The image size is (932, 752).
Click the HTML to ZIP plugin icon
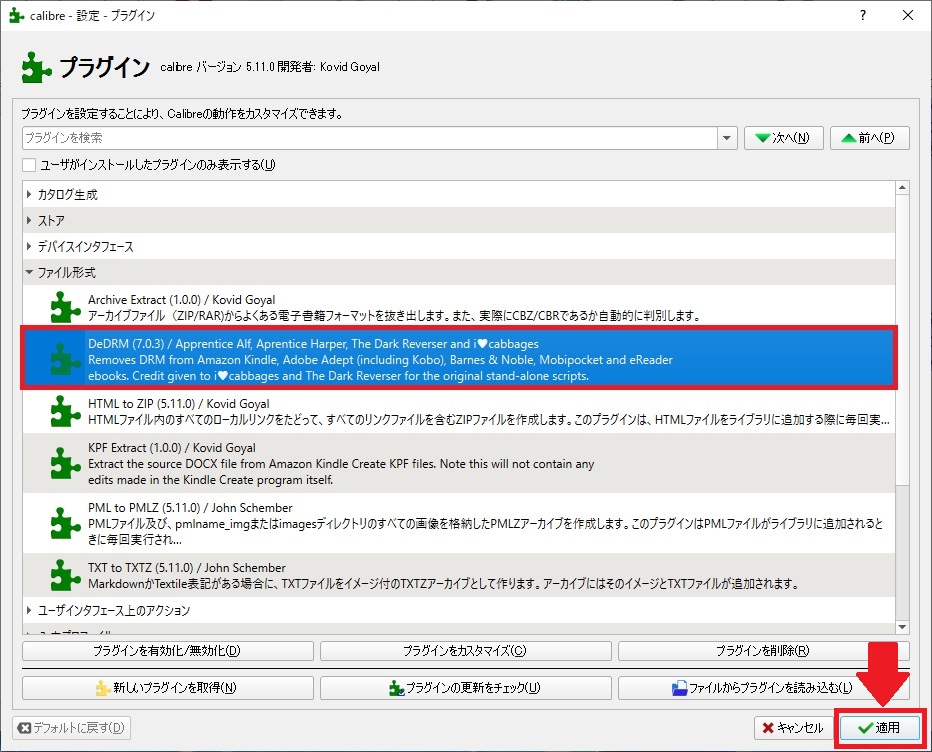65,411
